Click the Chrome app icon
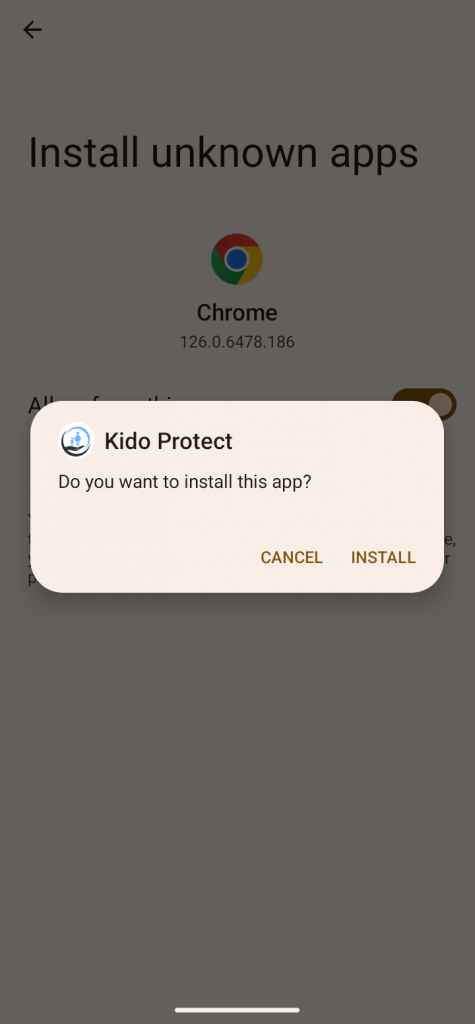 [x=237, y=259]
